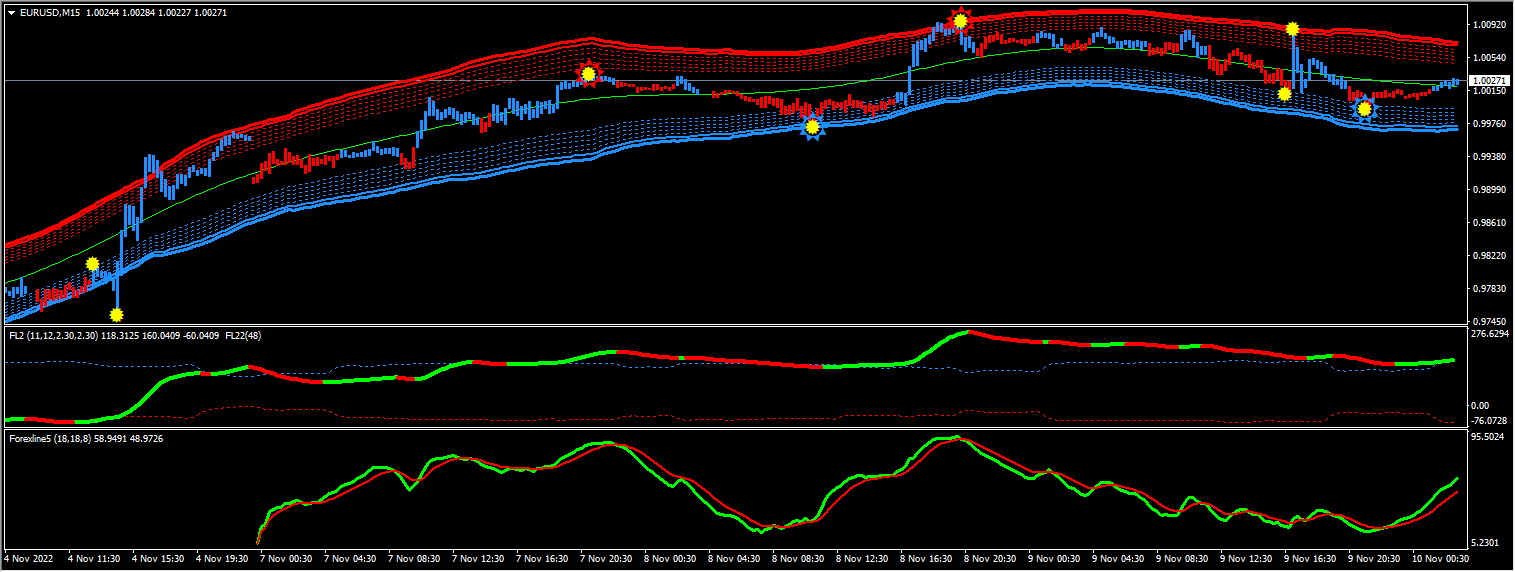Screen dimensions: 1515x572
Task: Click the -76.0728 FL2 scale value
Action: tap(1491, 421)
